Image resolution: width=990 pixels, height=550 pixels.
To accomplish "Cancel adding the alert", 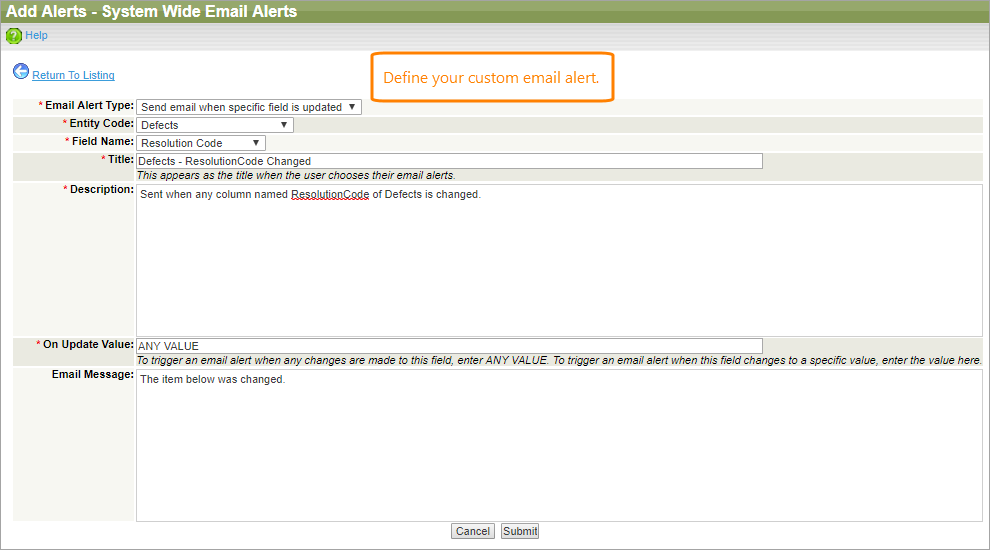I will click(x=473, y=531).
